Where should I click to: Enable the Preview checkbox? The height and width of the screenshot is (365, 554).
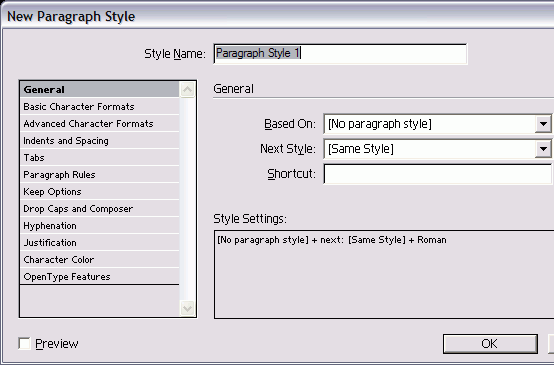click(x=24, y=343)
